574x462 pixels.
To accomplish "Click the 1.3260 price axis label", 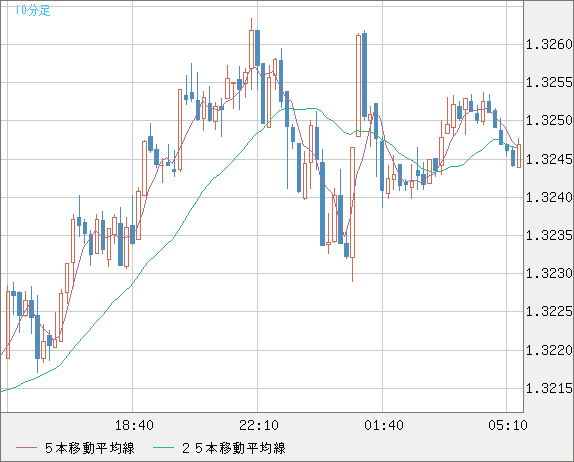I will pyautogui.click(x=549, y=45).
